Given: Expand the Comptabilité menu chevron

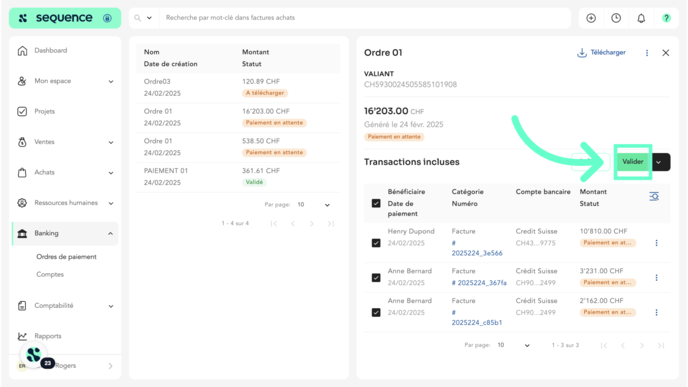Looking at the screenshot, I should (x=111, y=306).
